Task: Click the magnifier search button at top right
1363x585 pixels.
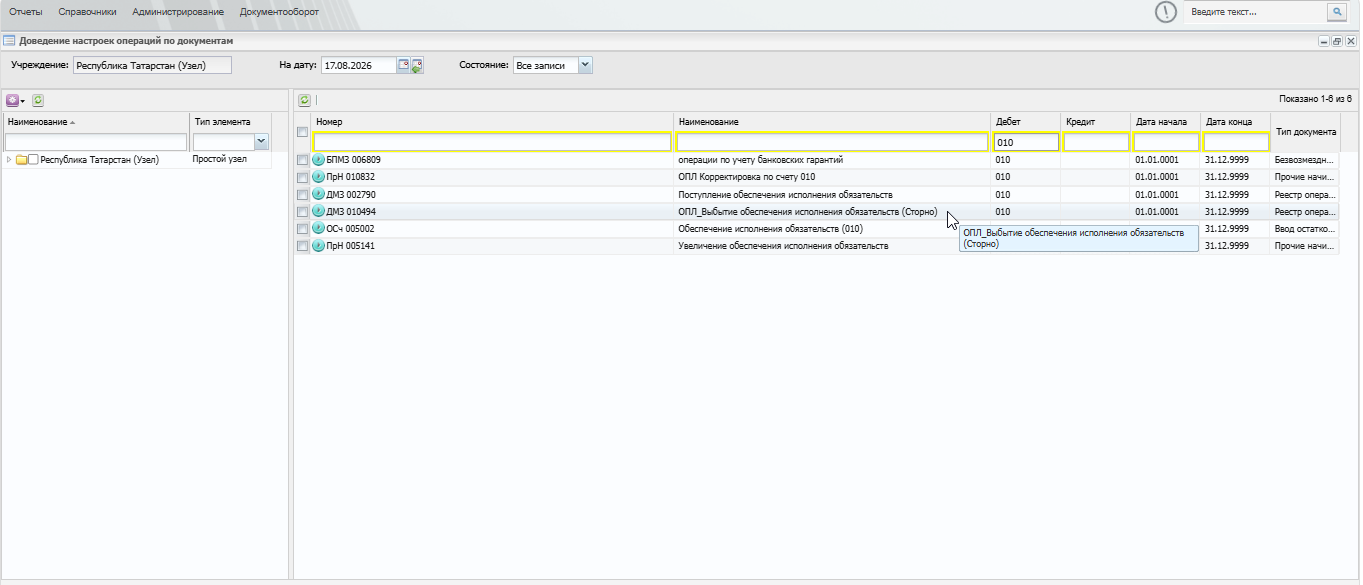Action: 1337,12
